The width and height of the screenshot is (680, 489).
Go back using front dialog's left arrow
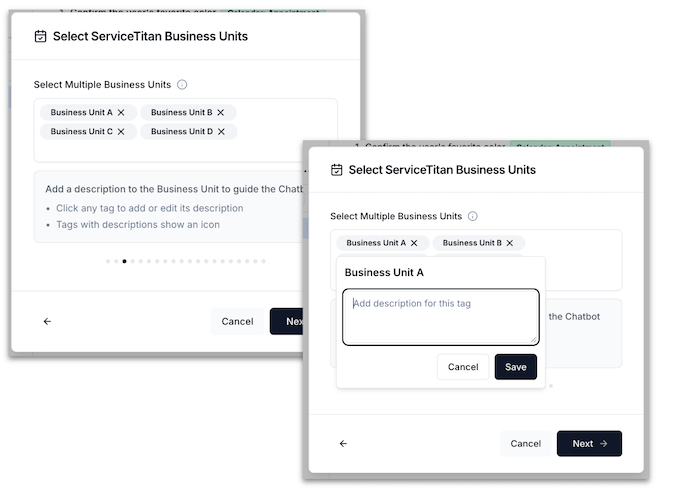pyautogui.click(x=343, y=443)
